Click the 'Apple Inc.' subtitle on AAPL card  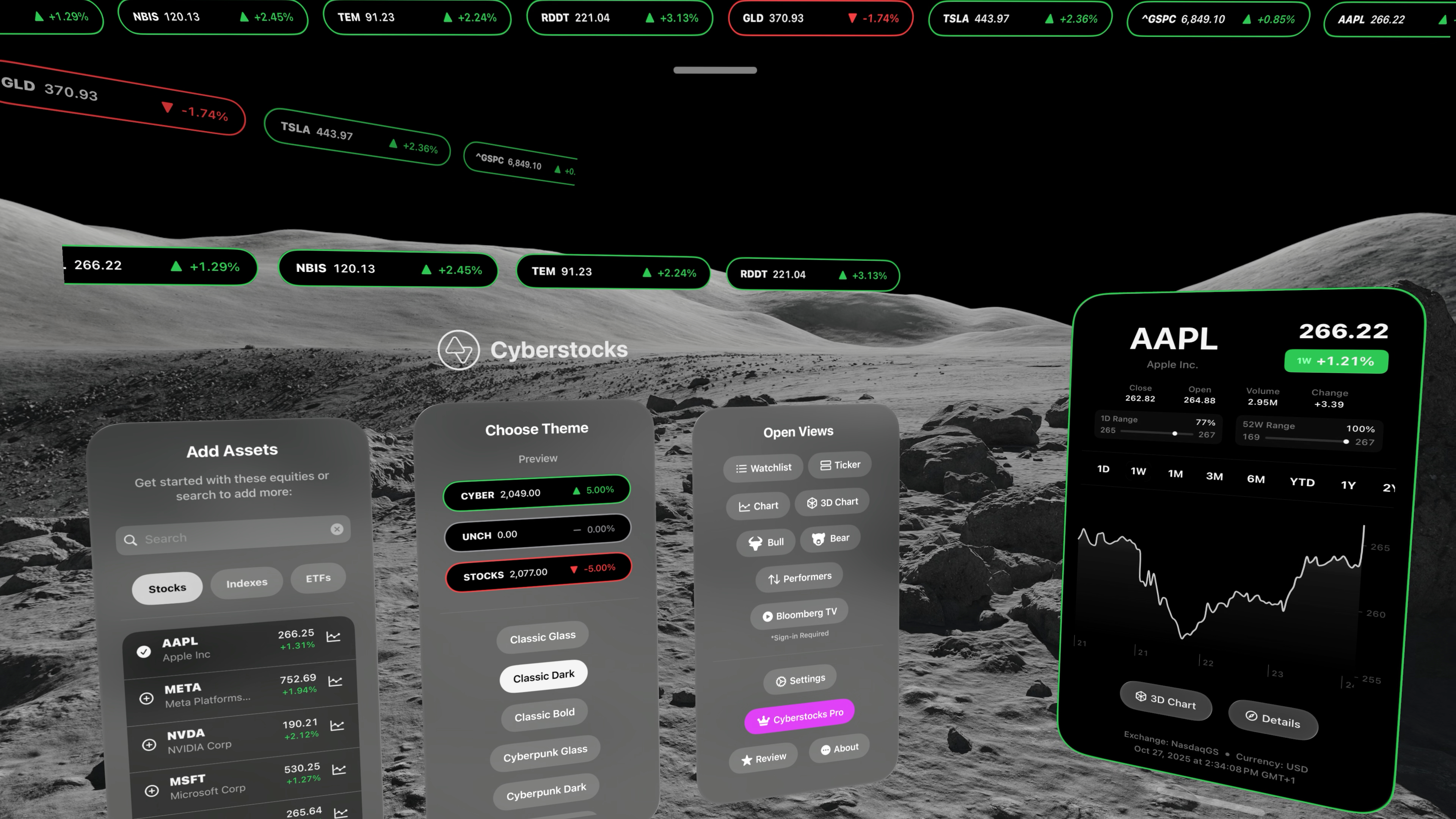point(1172,364)
